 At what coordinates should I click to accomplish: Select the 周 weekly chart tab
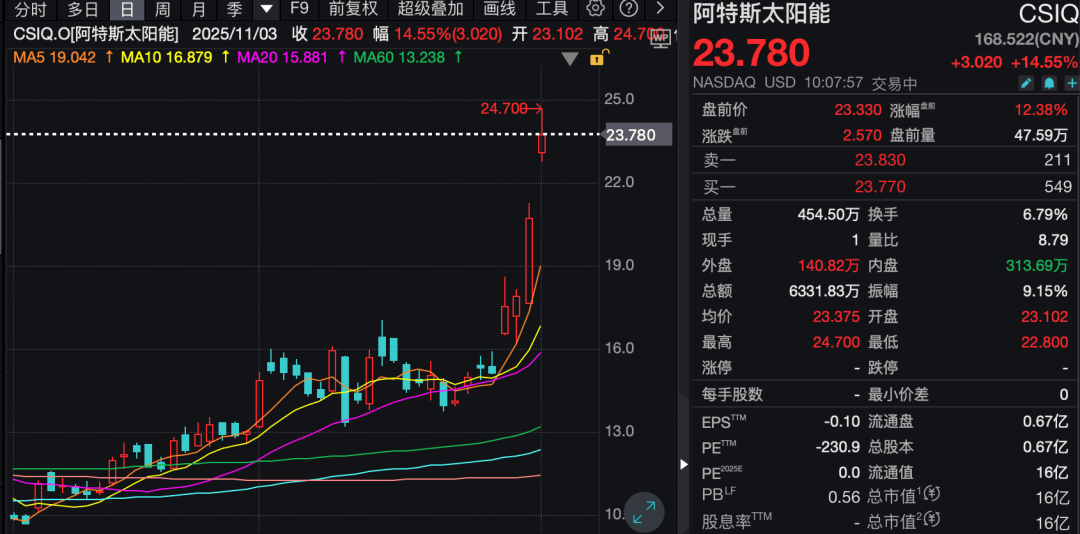coord(162,9)
